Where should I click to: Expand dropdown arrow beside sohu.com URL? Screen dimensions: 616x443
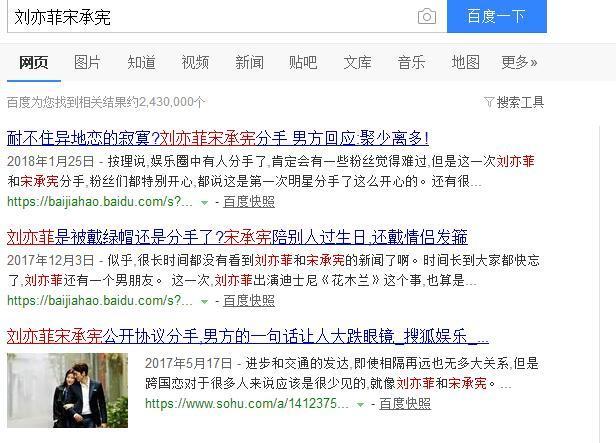pyautogui.click(x=360, y=405)
